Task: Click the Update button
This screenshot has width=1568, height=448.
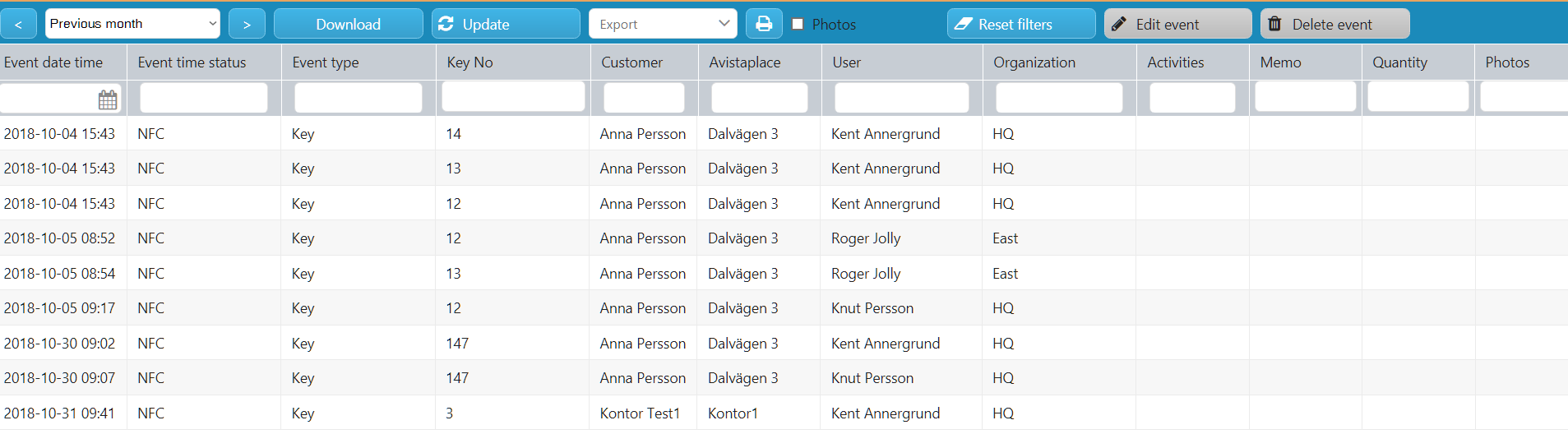Action: pyautogui.click(x=506, y=24)
